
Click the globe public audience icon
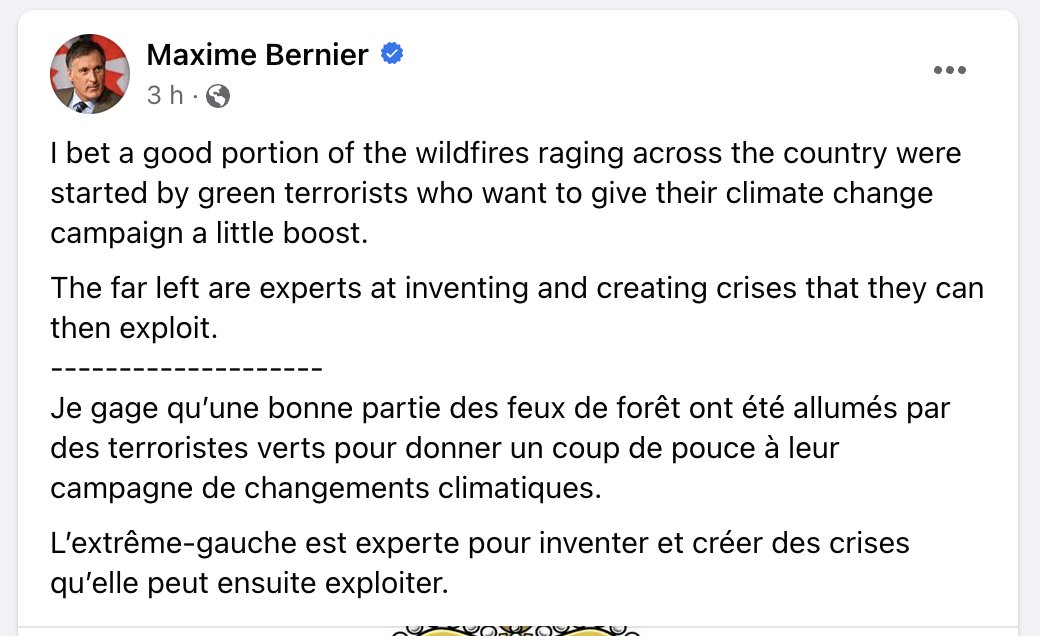[218, 96]
